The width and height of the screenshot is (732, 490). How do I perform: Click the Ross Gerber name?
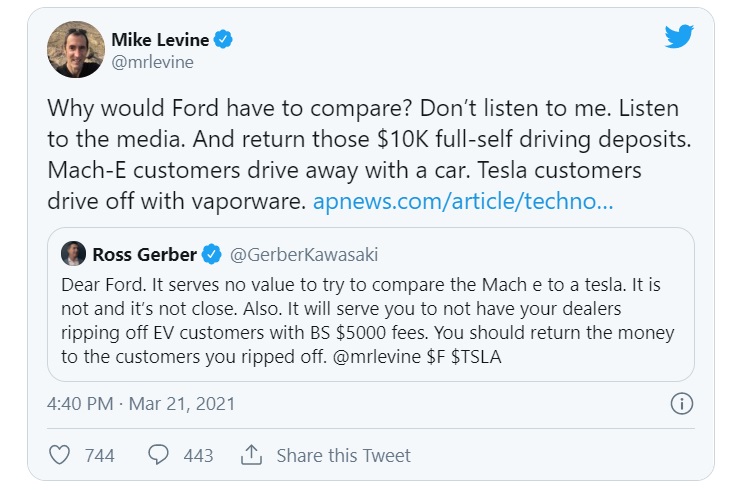point(144,254)
